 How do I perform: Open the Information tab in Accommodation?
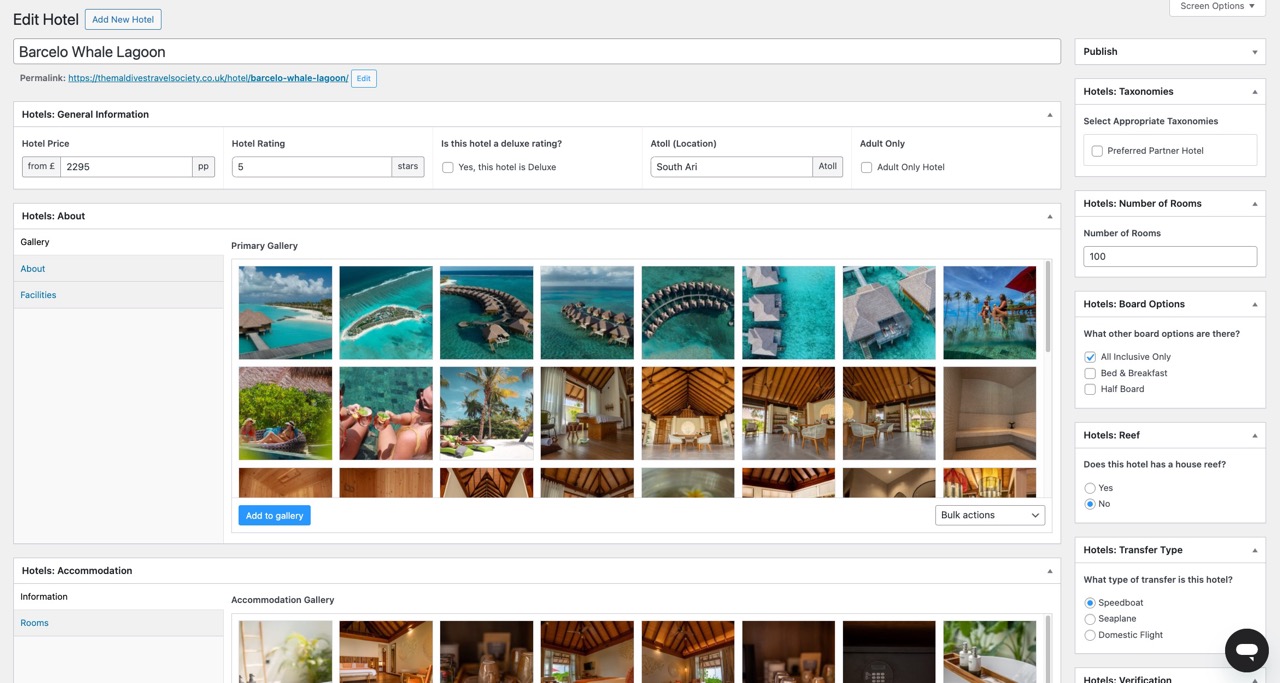(118, 597)
